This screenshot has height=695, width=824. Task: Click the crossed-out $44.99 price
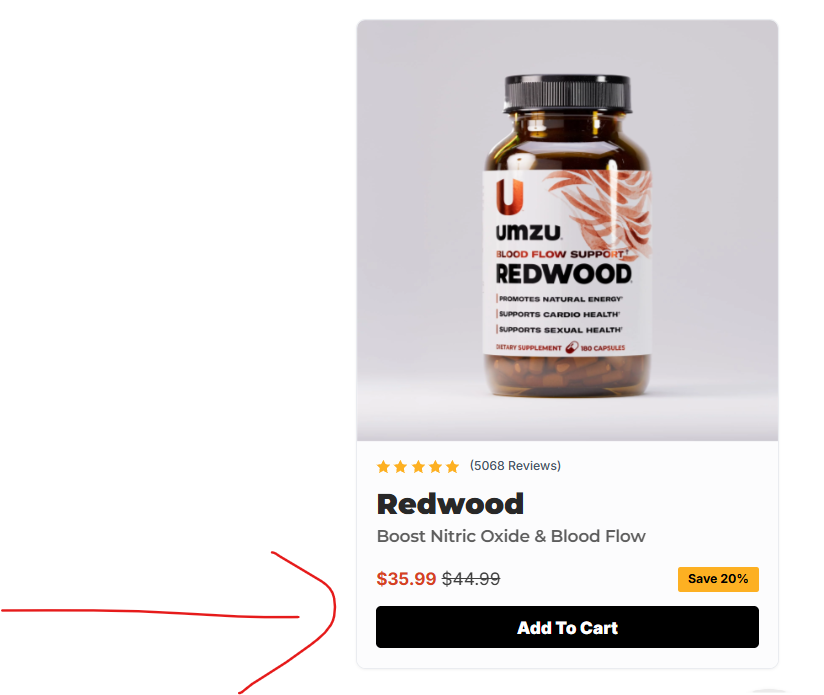(x=471, y=579)
